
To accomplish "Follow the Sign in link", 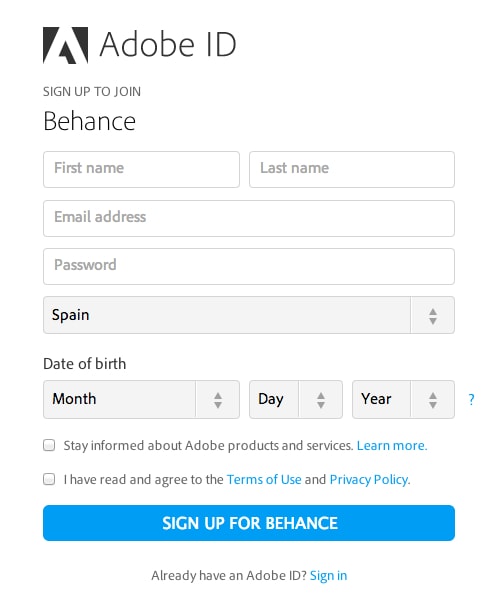I will coord(328,576).
